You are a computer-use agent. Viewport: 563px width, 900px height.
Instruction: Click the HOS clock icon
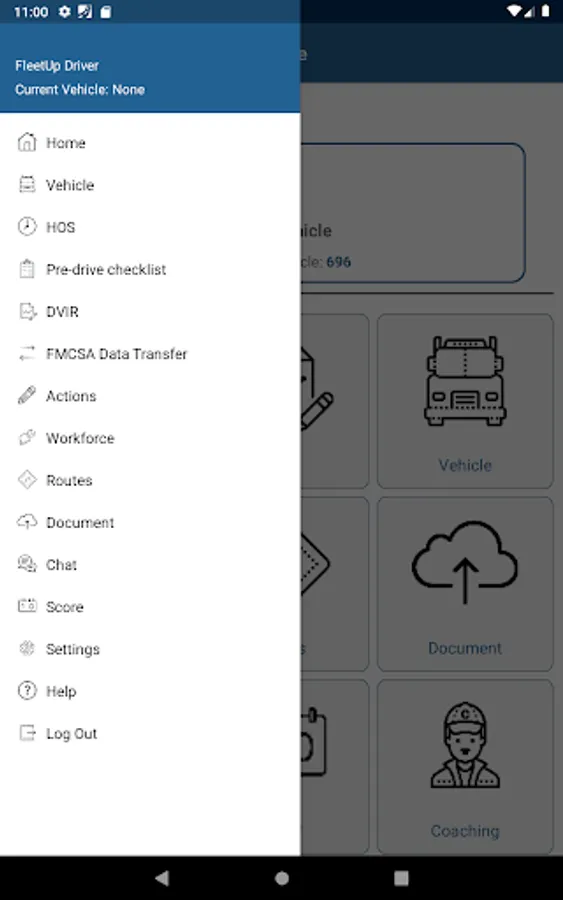[27, 227]
